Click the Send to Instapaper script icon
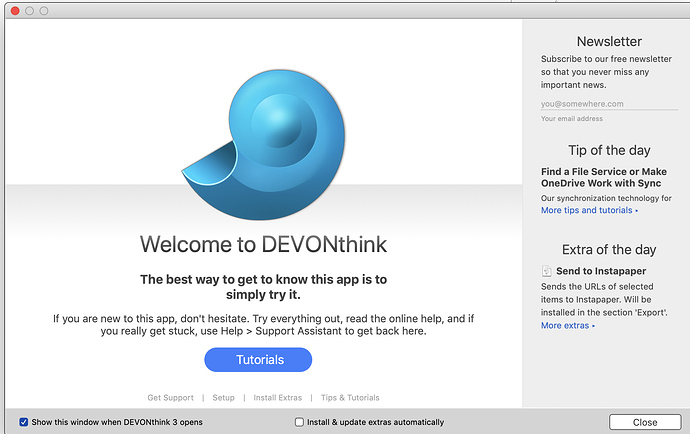 pos(546,271)
